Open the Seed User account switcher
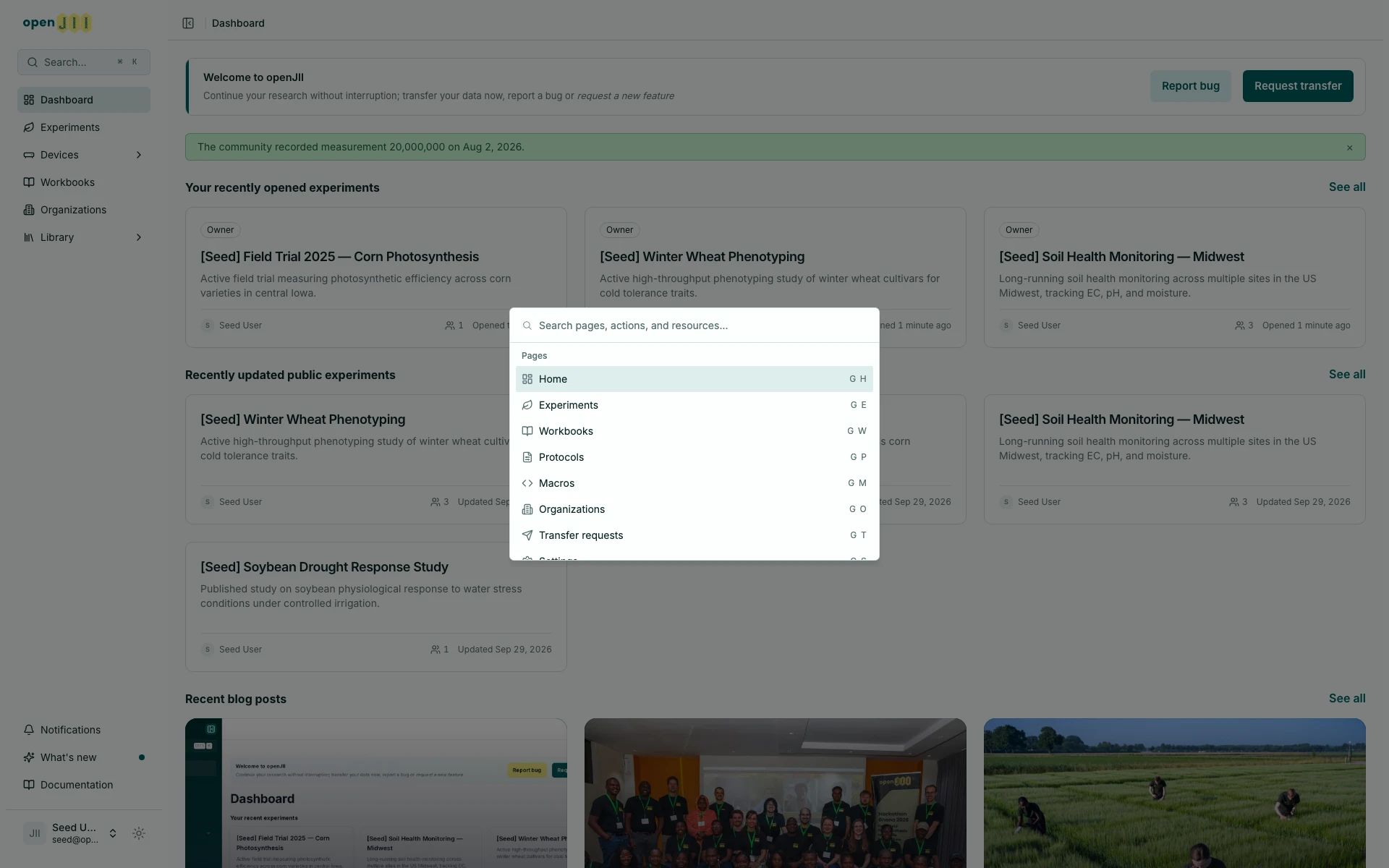This screenshot has width=1389, height=868. click(71, 833)
